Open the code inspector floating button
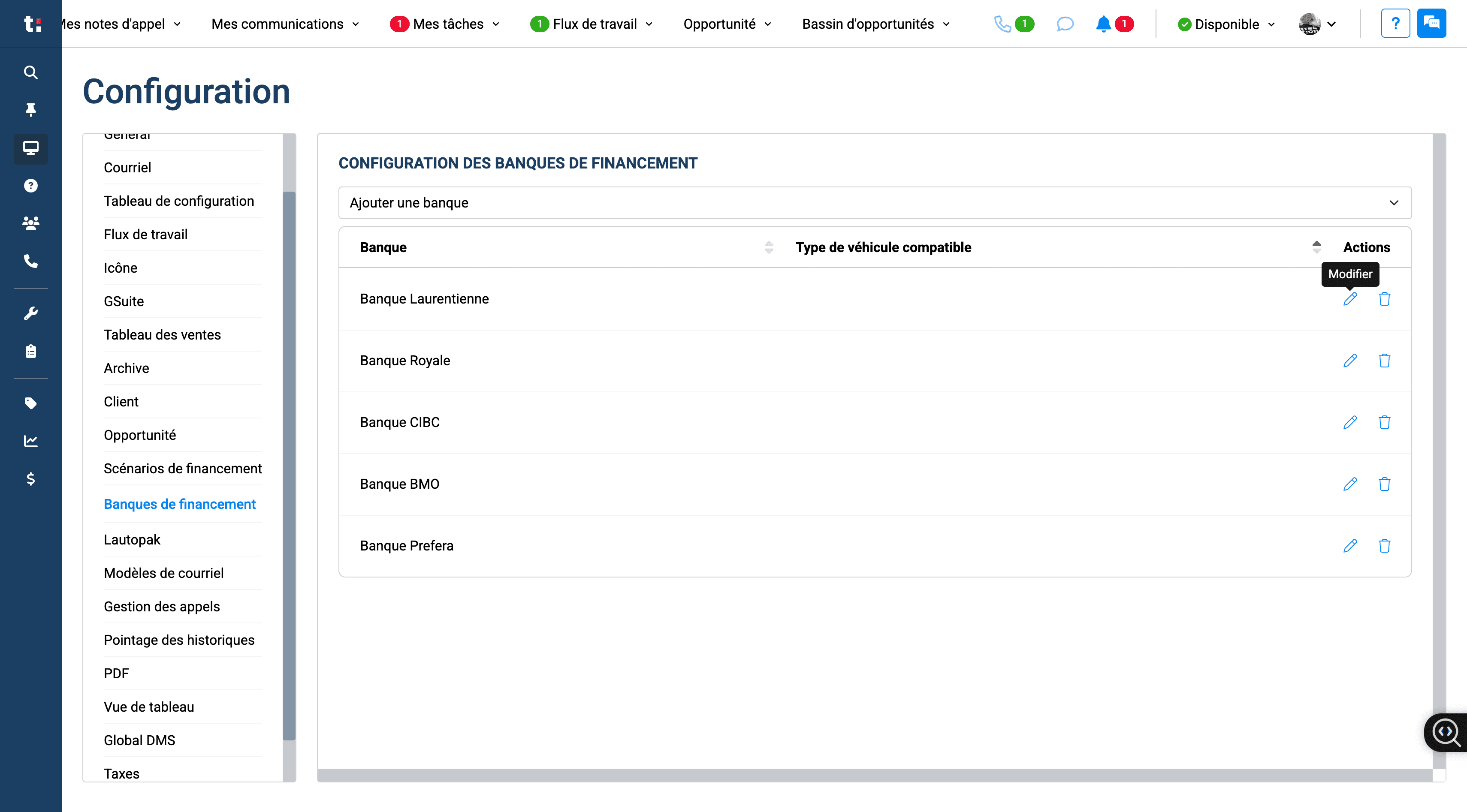Viewport: 1467px width, 812px height. pyautogui.click(x=1446, y=732)
